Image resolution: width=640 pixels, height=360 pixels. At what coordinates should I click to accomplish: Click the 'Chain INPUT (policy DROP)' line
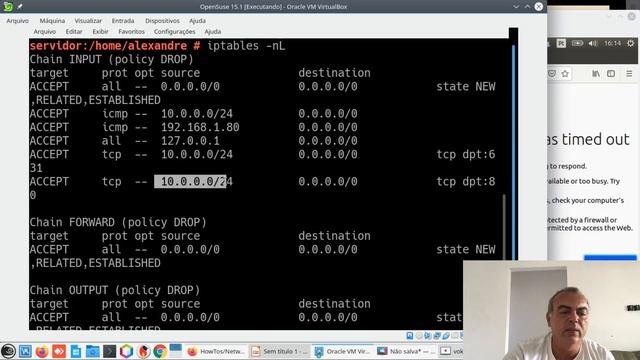click(111, 60)
